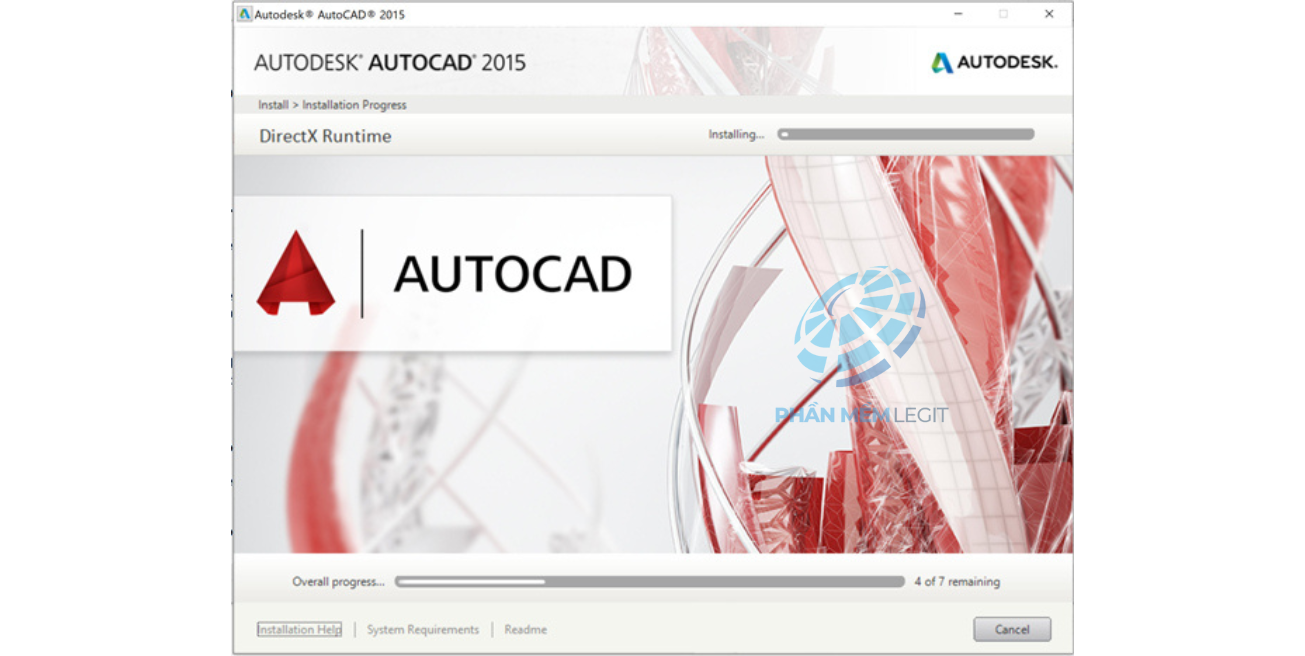Click the 'Overall progress...' label

[338, 582]
